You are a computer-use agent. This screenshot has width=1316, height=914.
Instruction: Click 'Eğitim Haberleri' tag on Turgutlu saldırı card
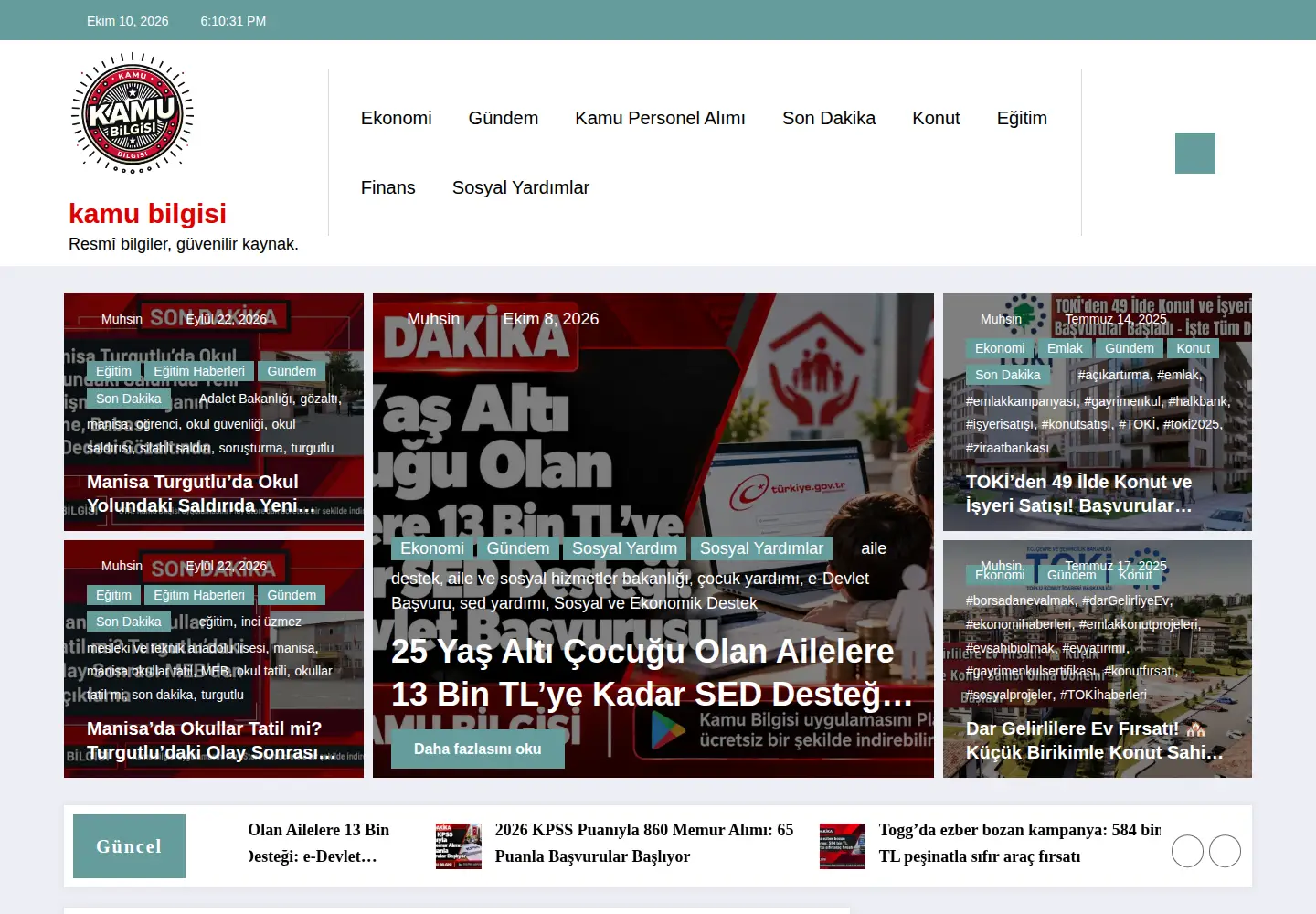tap(199, 371)
